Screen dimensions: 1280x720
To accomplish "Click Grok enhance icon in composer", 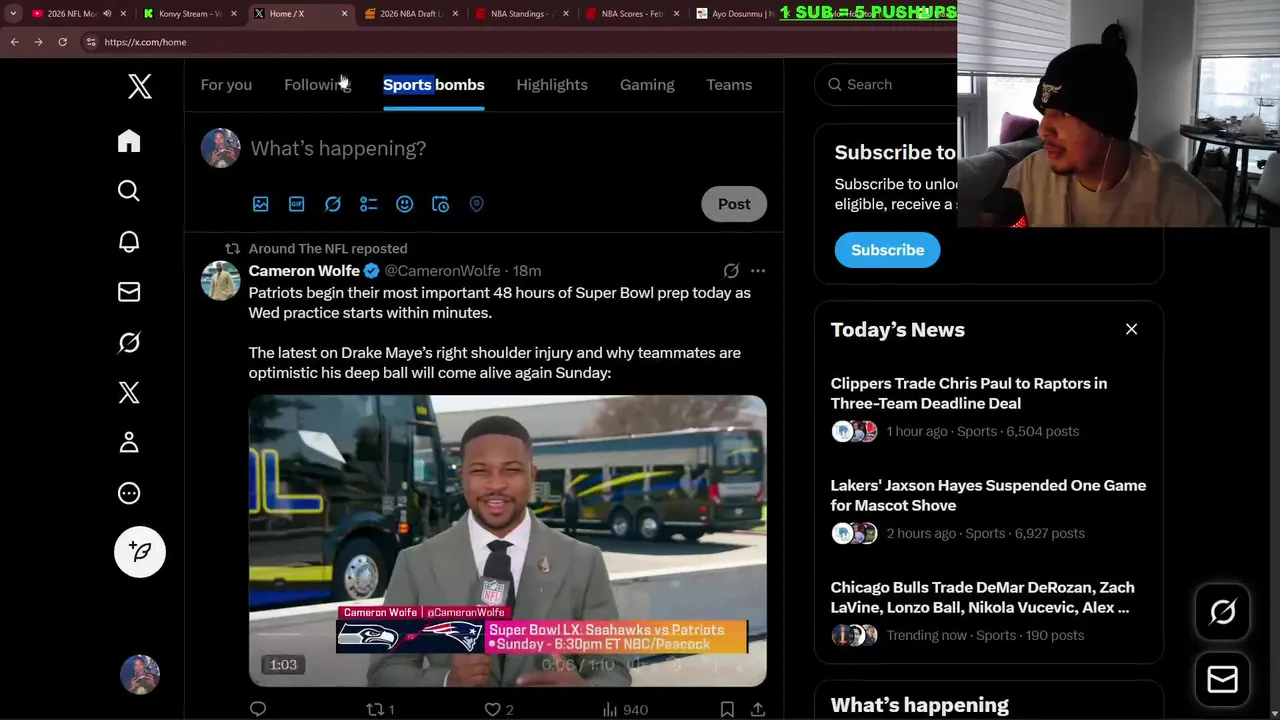I will [333, 204].
